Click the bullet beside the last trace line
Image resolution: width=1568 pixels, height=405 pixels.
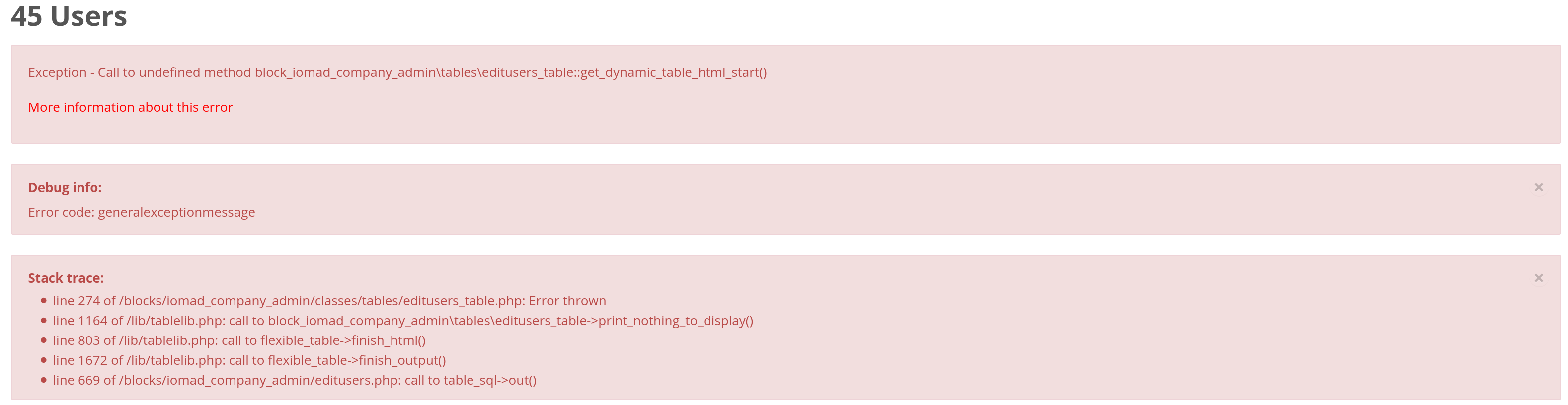click(x=43, y=381)
